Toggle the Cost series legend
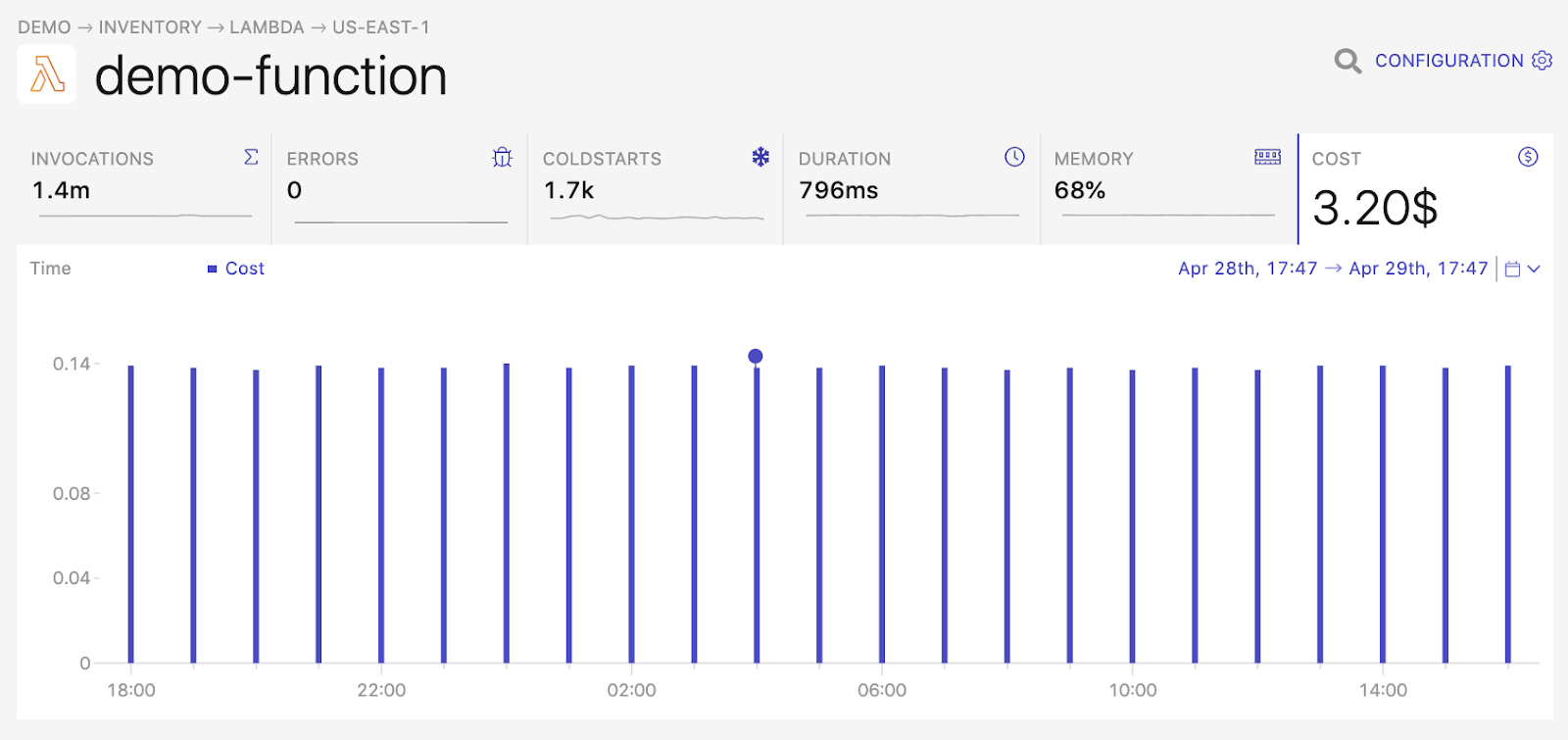The image size is (1568, 740). coord(235,269)
